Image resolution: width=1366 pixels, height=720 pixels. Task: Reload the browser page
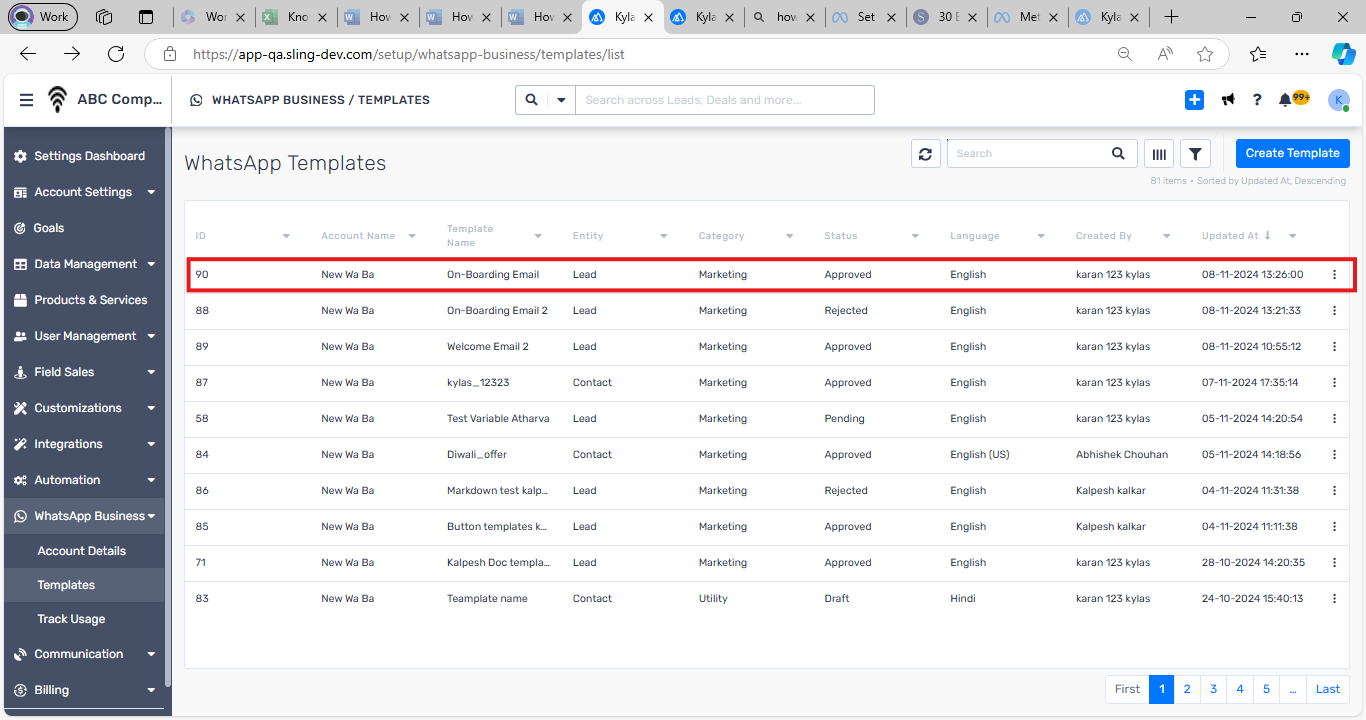116,54
